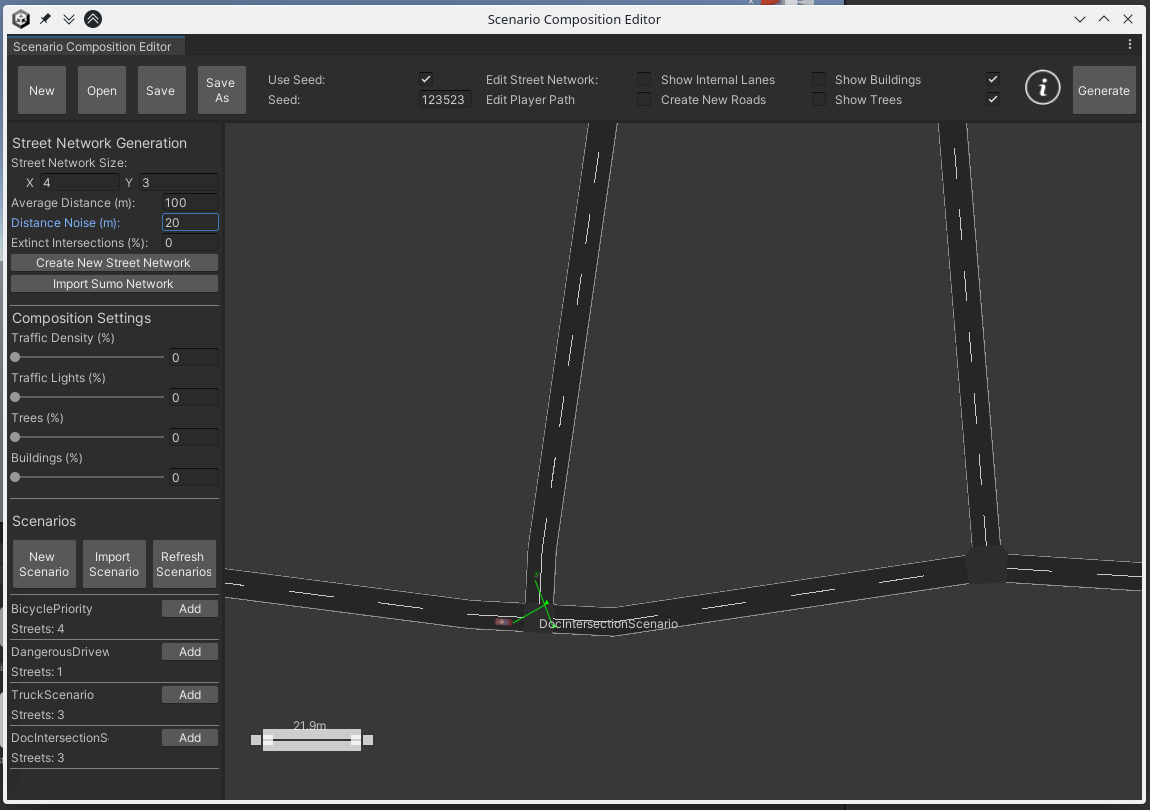Click the green path marker at the intersection
This screenshot has width=1150, height=810.
click(546, 603)
